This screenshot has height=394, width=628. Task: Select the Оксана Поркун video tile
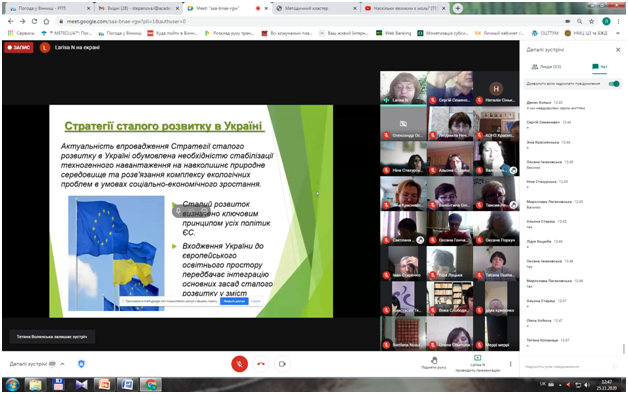(496, 228)
